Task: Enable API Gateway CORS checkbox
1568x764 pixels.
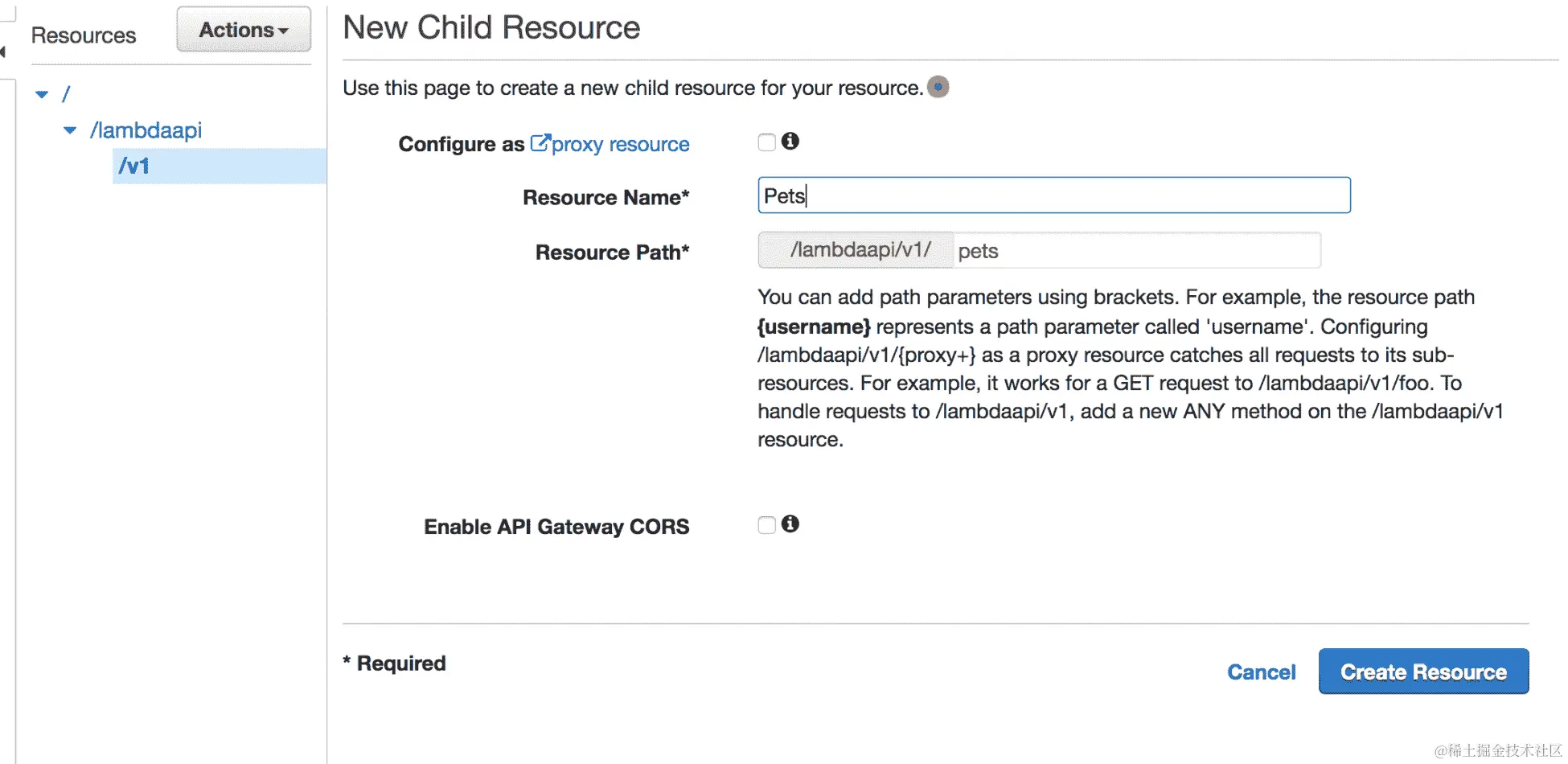Action: 766,525
